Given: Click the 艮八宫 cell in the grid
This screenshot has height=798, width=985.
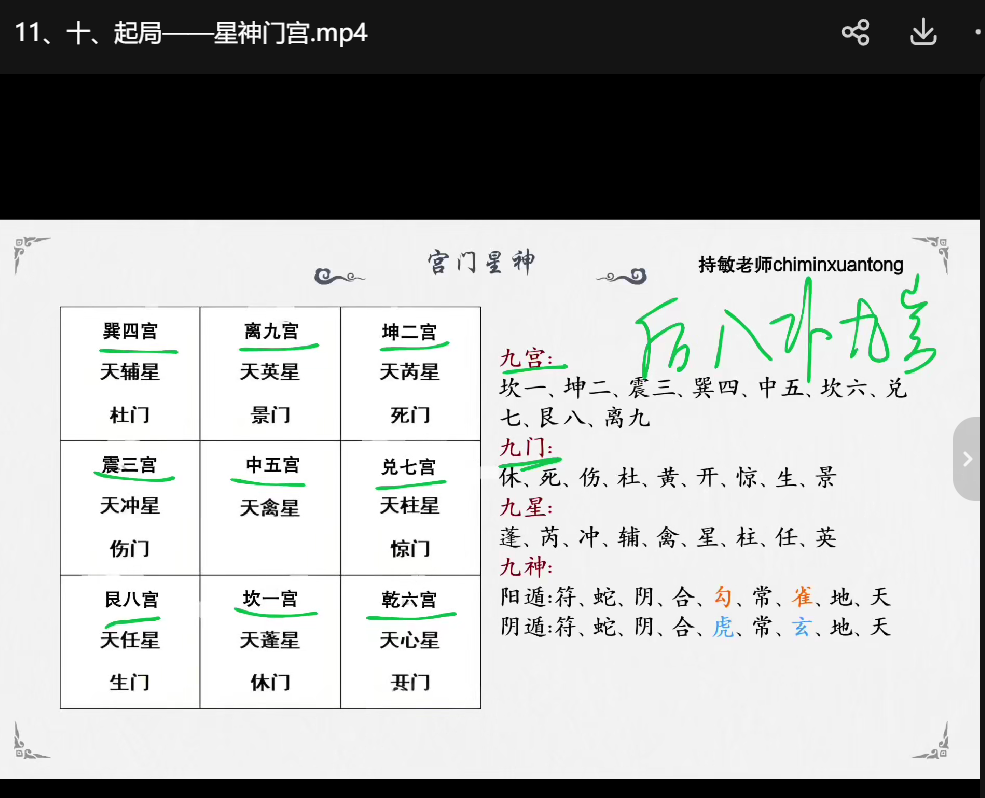Looking at the screenshot, I should (x=130, y=641).
